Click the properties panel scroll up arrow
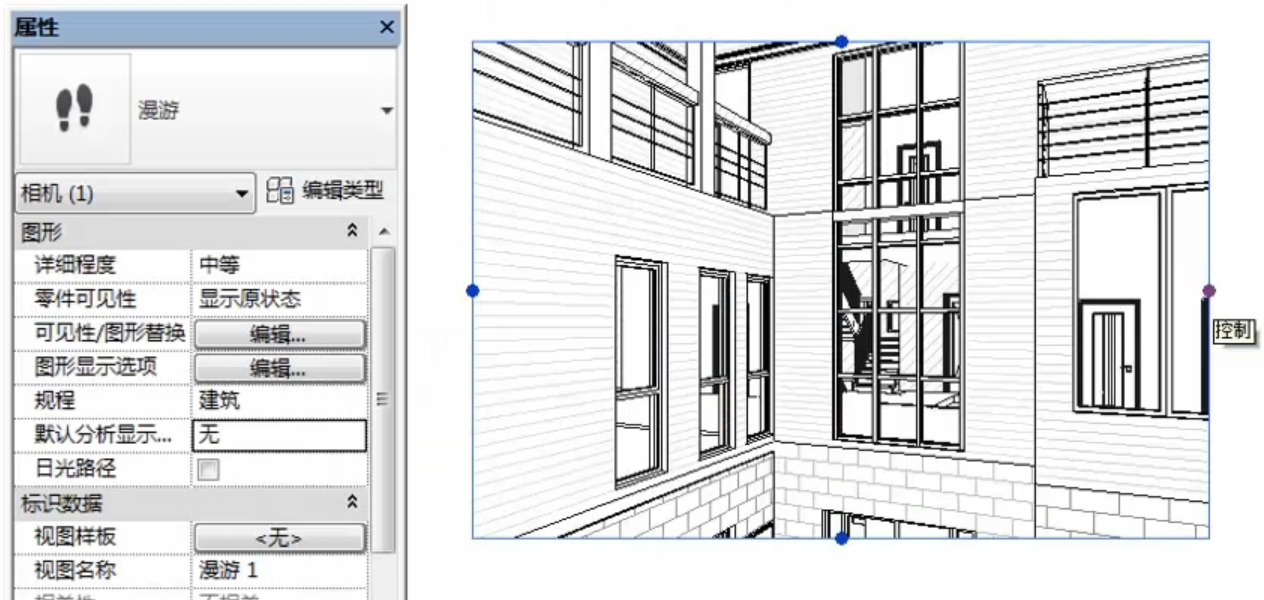Image resolution: width=1264 pixels, height=600 pixels. 384,232
